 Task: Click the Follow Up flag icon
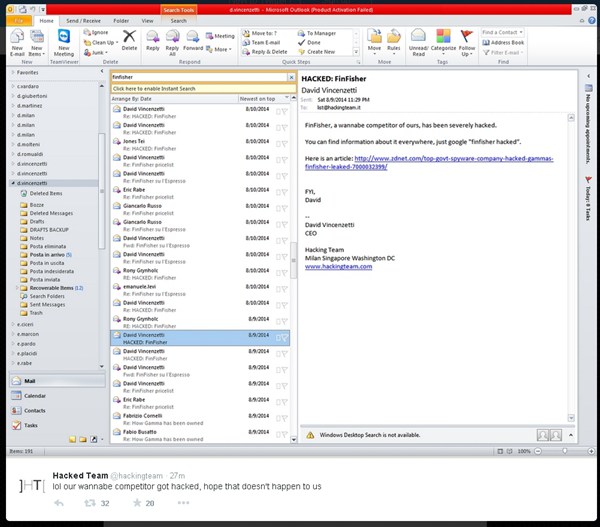click(x=466, y=36)
